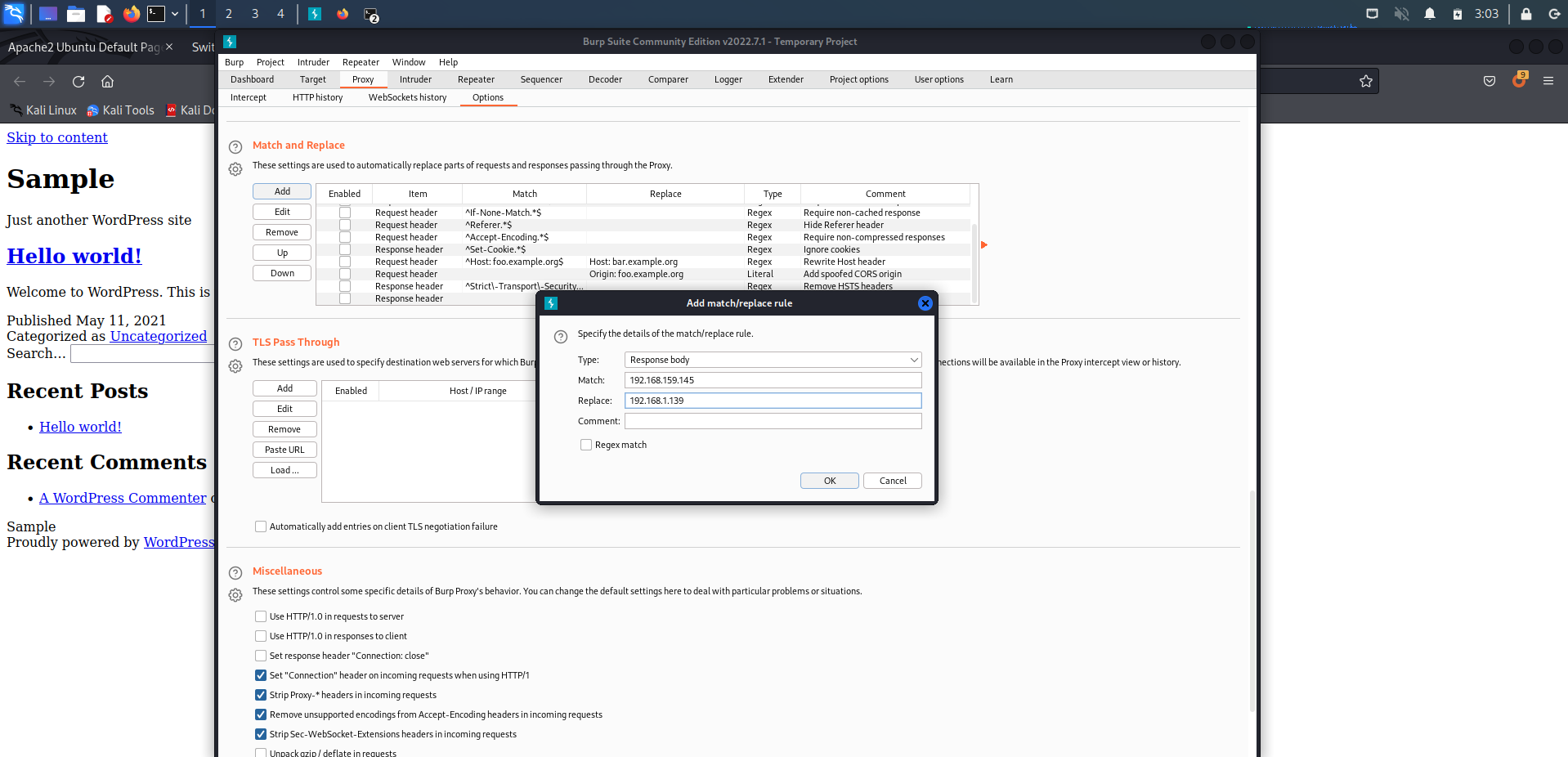Click the power manager battery icon
The width and height of the screenshot is (1568, 757).
pos(1458,14)
